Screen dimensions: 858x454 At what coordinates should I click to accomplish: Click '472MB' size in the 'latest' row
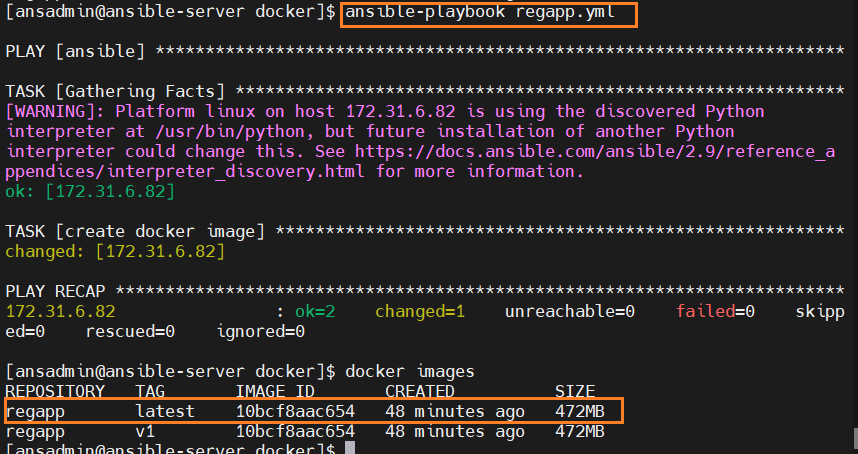coord(580,411)
